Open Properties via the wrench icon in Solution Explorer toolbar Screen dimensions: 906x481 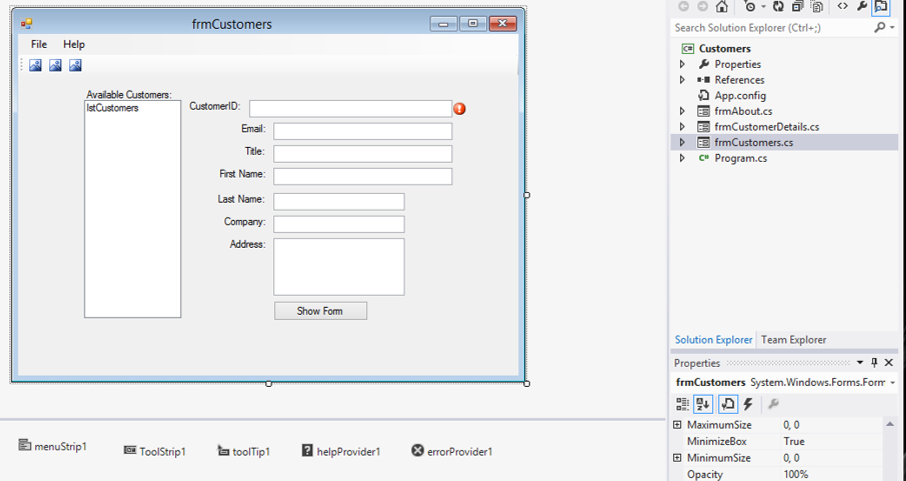click(862, 6)
